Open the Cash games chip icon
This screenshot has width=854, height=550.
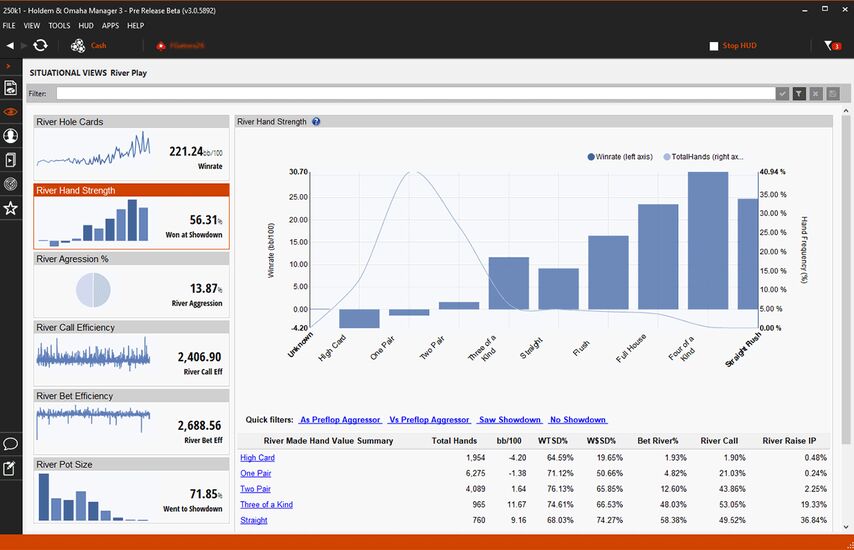coord(78,45)
